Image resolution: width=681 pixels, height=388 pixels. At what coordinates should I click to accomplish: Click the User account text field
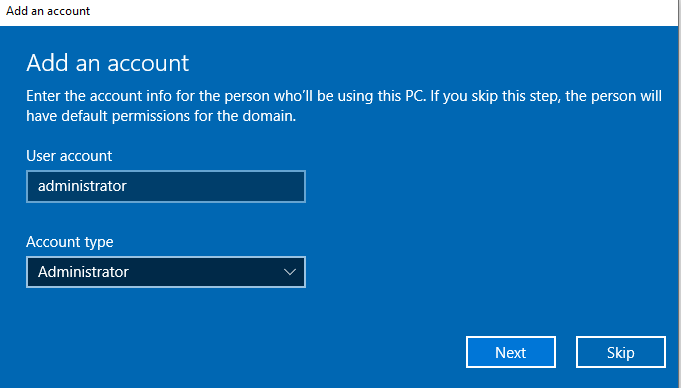tap(166, 186)
